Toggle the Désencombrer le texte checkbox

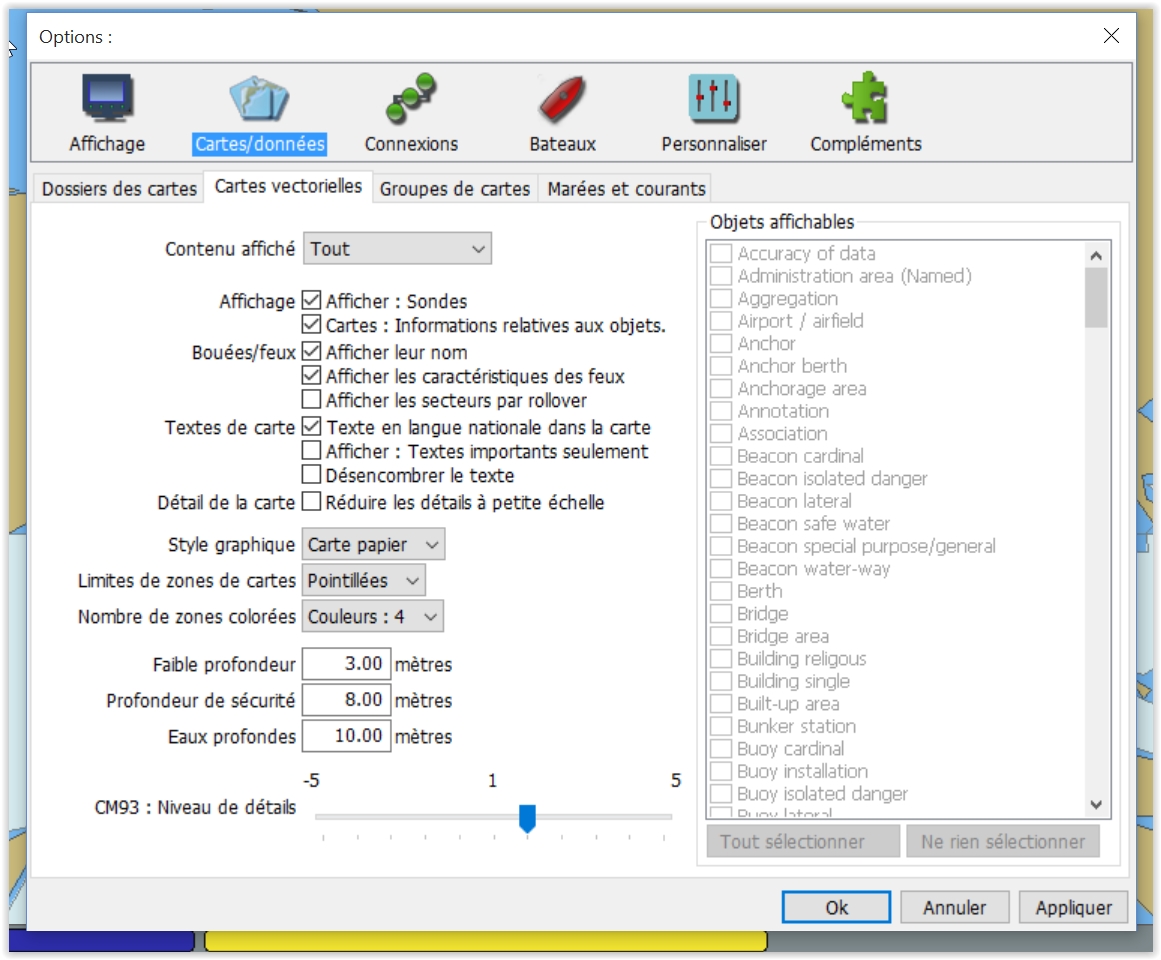coord(311,475)
